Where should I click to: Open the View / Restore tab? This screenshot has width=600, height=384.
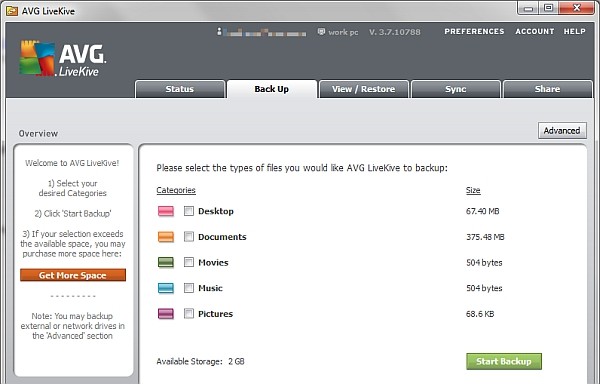point(364,89)
